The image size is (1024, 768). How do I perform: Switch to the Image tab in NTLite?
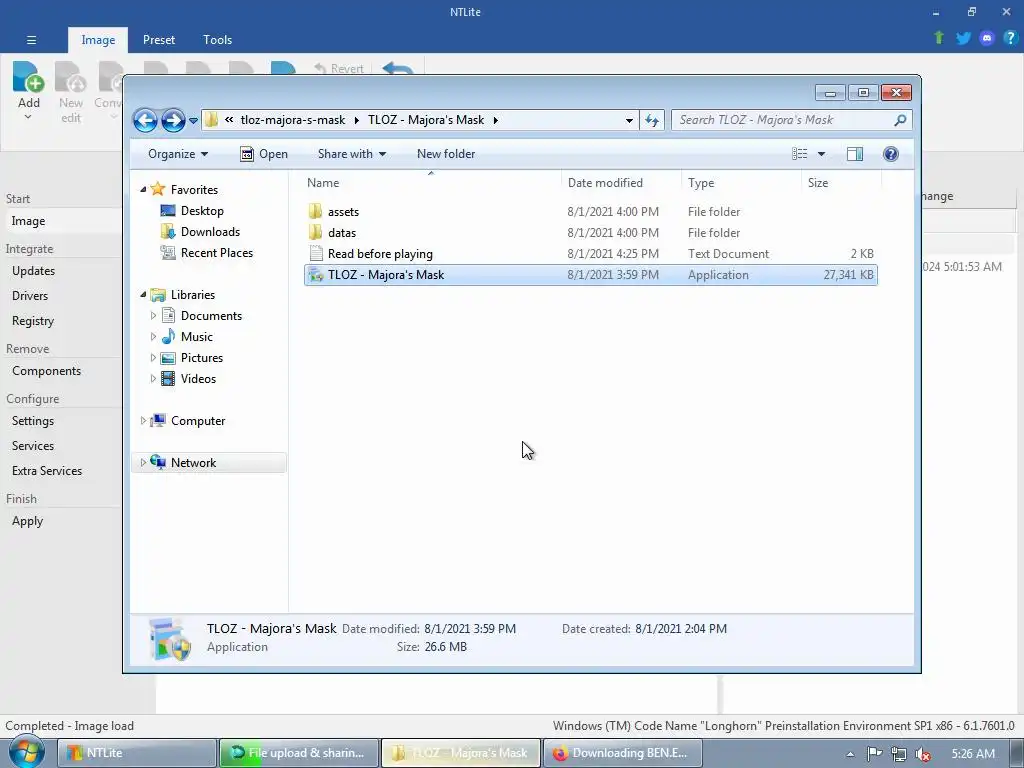[x=98, y=40]
